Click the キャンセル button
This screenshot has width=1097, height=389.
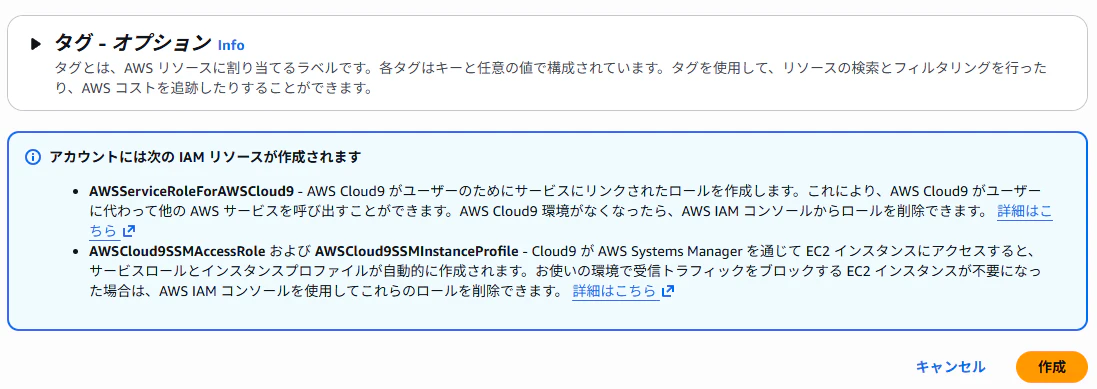click(x=951, y=367)
